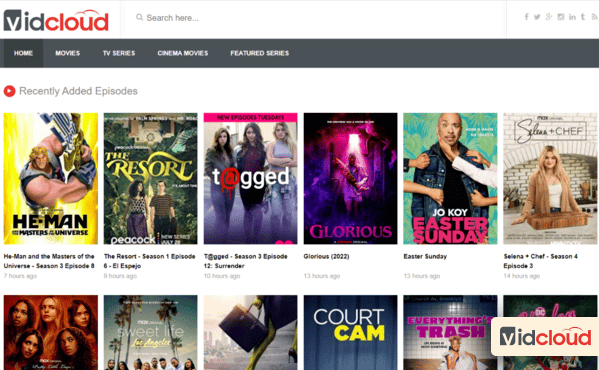The image size is (599, 370).
Task: Click T@gged Season 3 Episode 12 Surrender title
Action: coord(246,261)
